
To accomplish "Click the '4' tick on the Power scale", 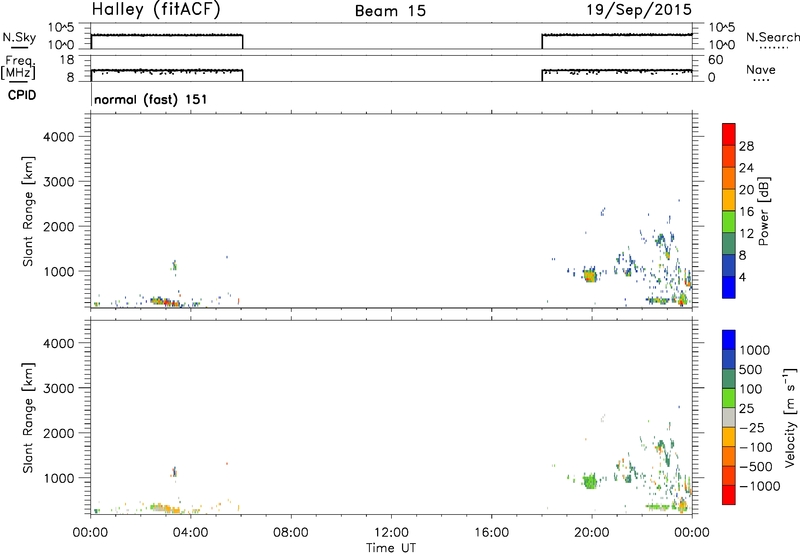I will [x=742, y=277].
